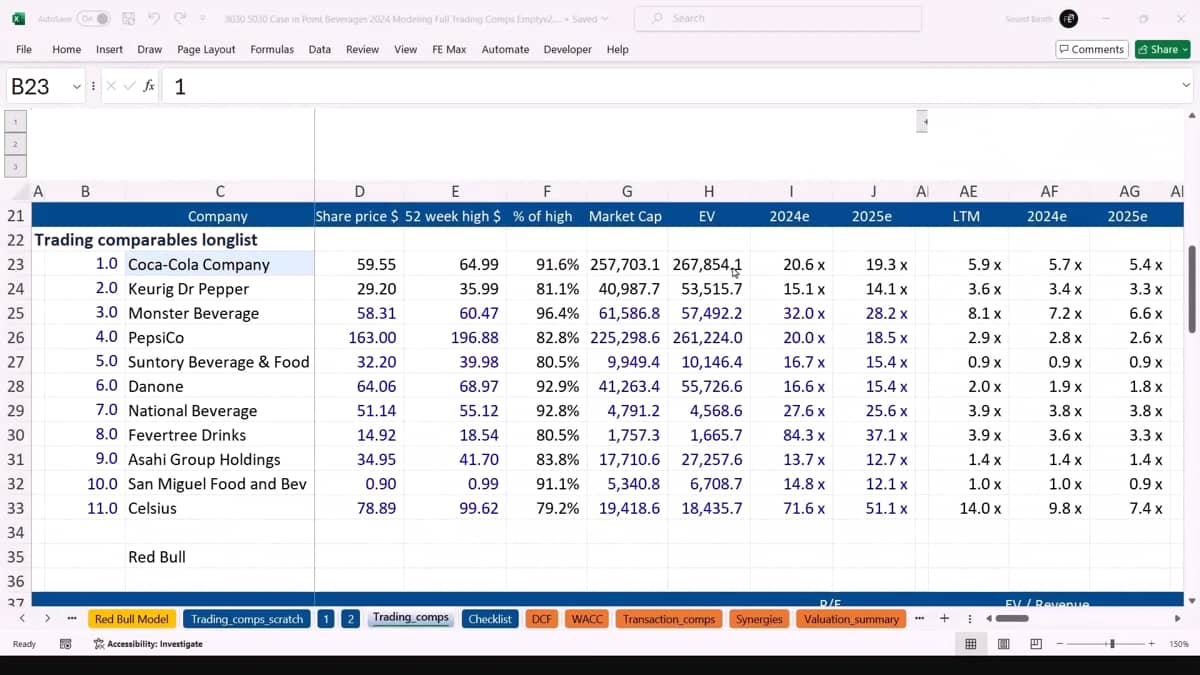
Task: Select the Valuation_summary sheet tab
Action: click(x=851, y=619)
